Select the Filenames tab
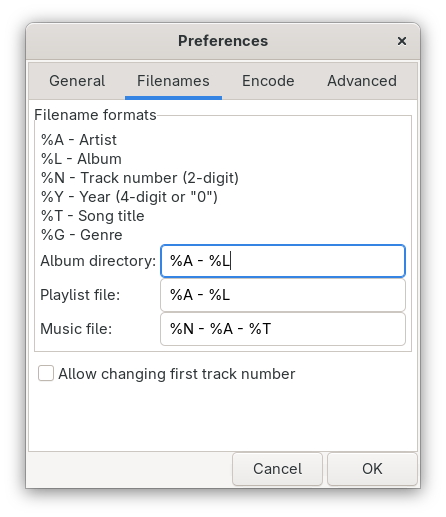This screenshot has height=517, width=446. (173, 81)
